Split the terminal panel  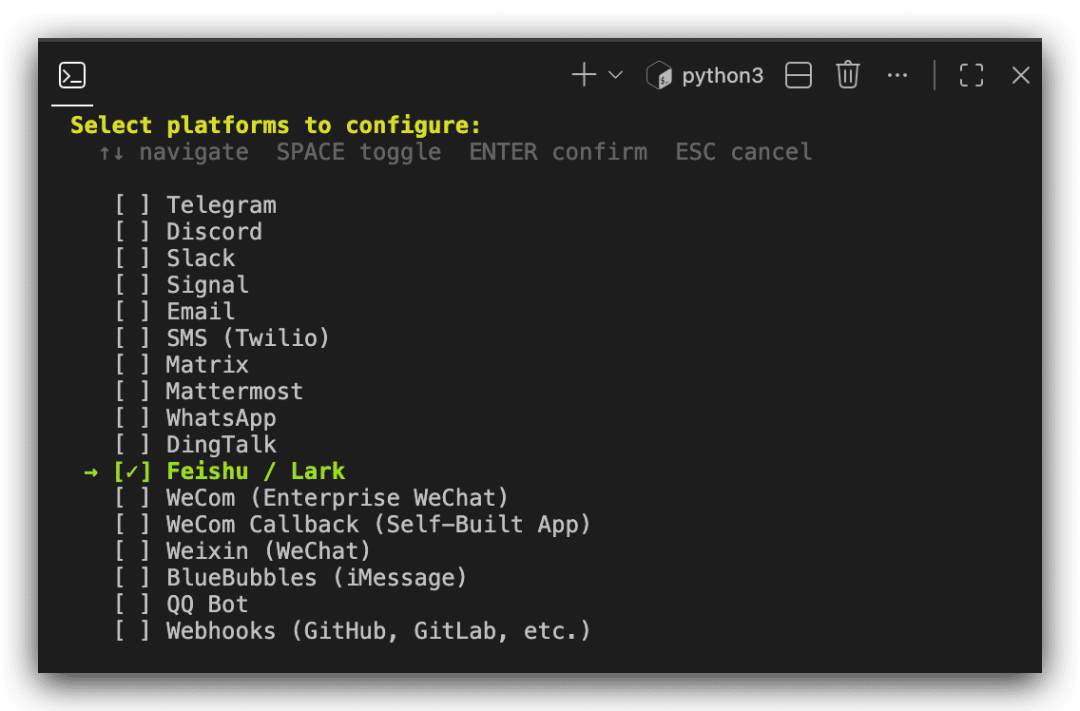[798, 75]
